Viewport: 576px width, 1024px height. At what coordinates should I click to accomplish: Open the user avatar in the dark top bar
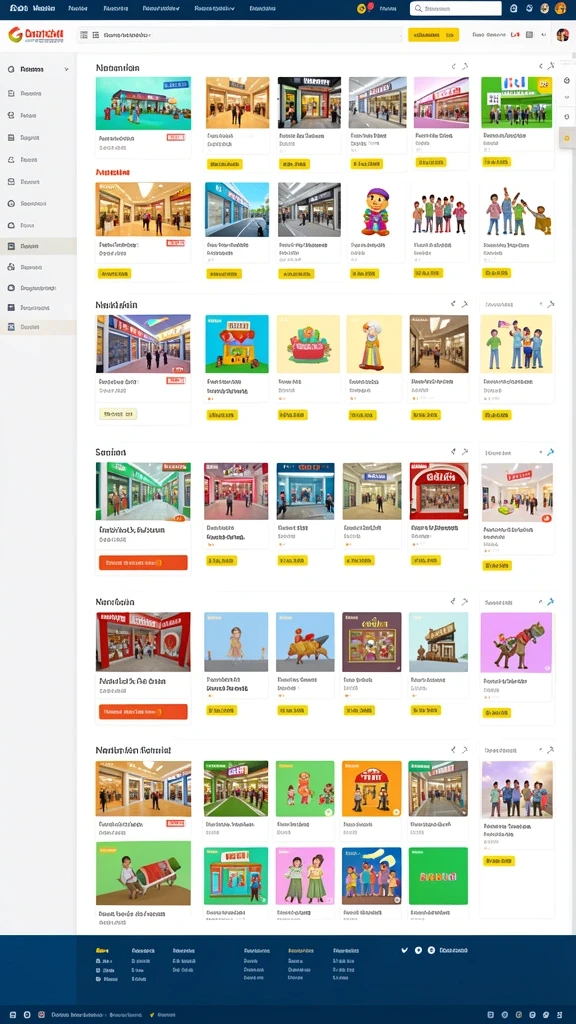pyautogui.click(x=560, y=8)
